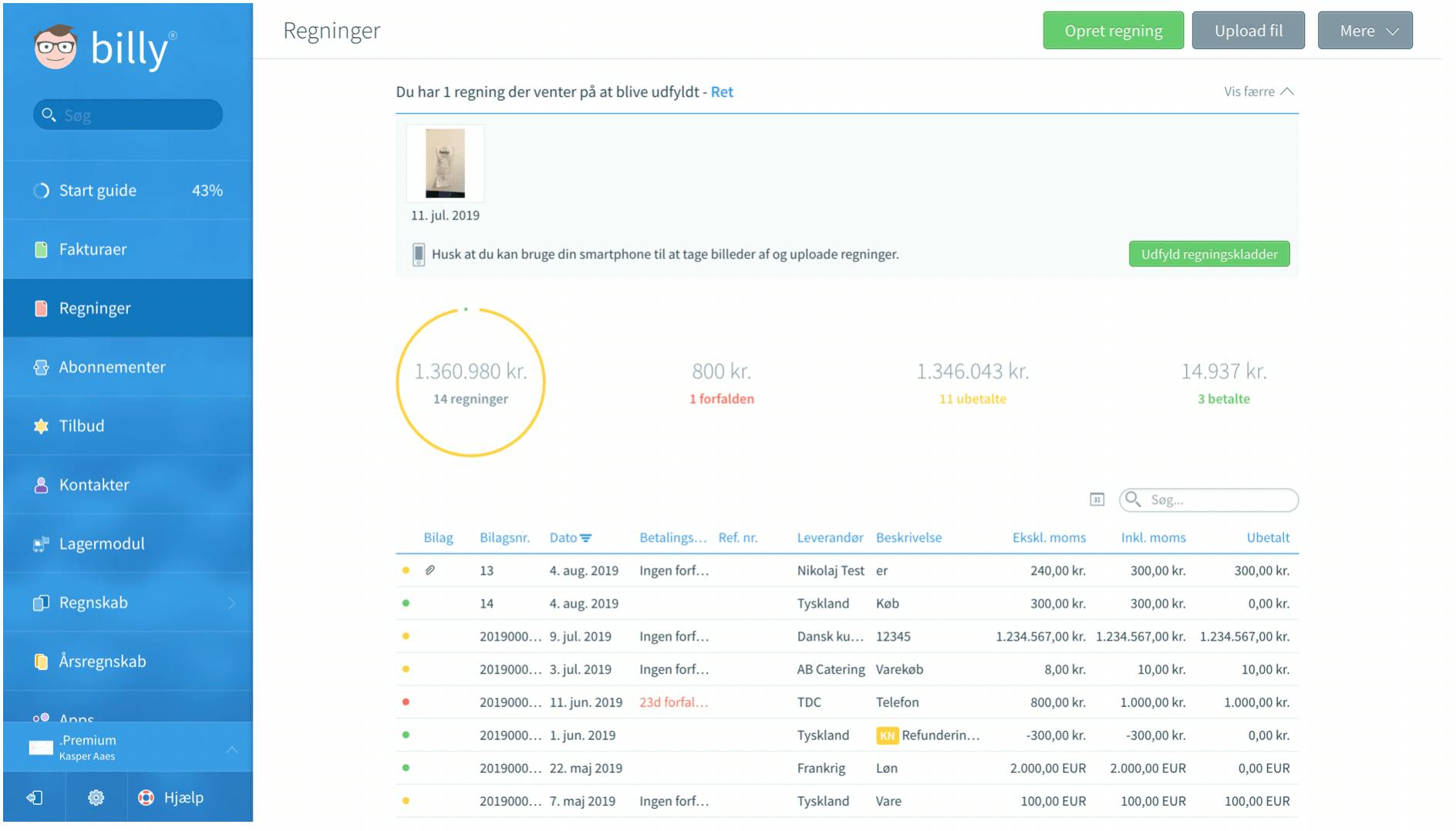This screenshot has height=831, width=1456.
Task: Click the sidebar Søg search field
Action: point(128,115)
